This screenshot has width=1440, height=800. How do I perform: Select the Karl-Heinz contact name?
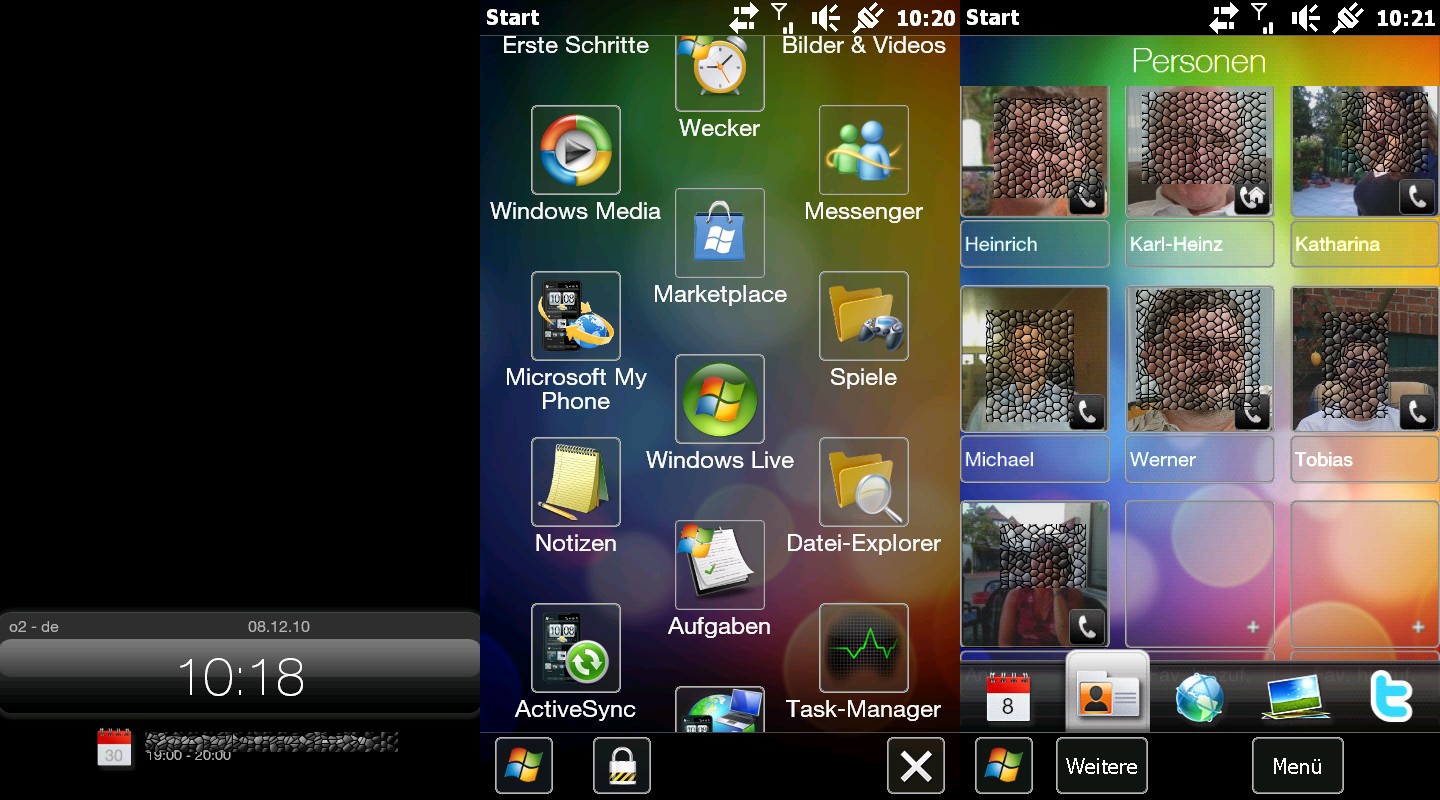click(1200, 244)
